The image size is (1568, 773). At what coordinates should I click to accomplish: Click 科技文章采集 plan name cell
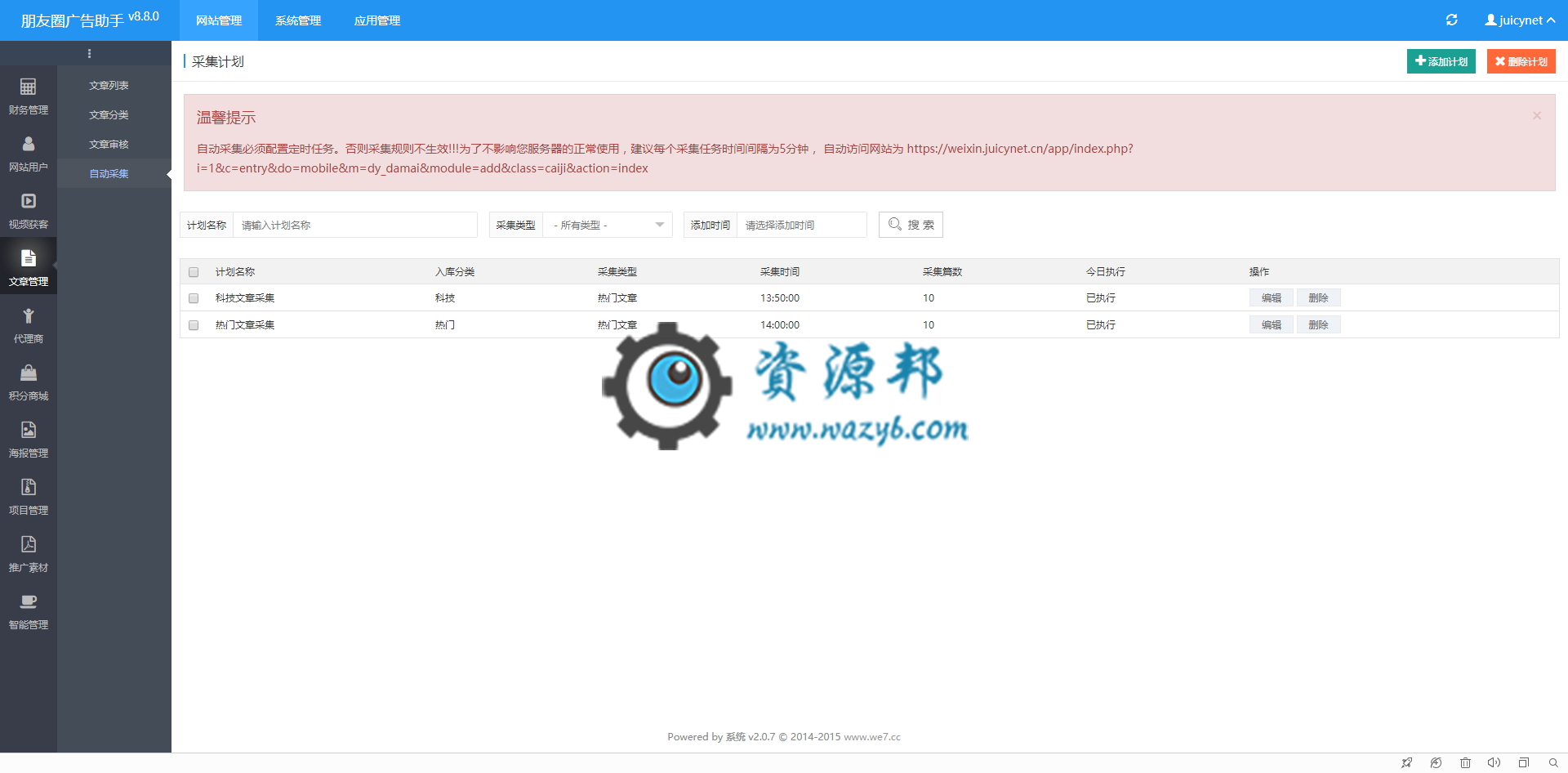245,298
